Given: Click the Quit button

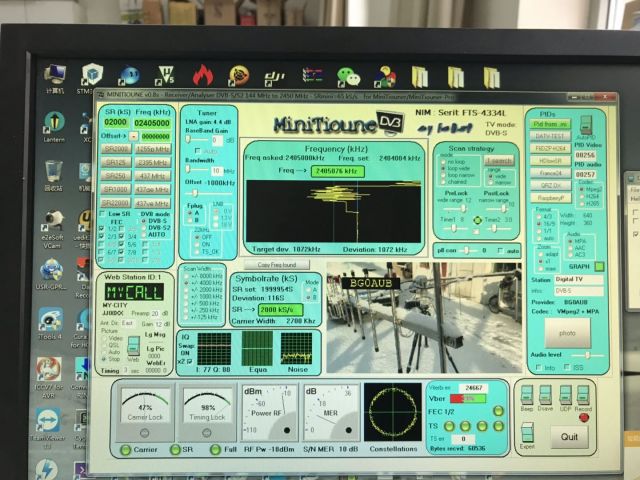Looking at the screenshot, I should [x=569, y=437].
